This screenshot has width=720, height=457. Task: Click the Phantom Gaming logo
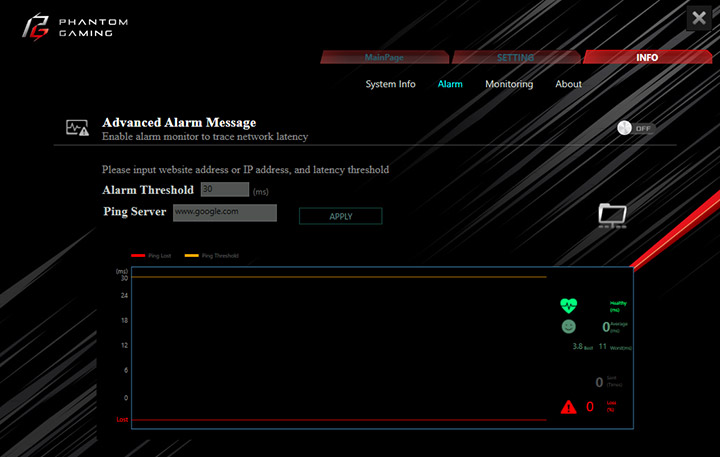tap(75, 27)
